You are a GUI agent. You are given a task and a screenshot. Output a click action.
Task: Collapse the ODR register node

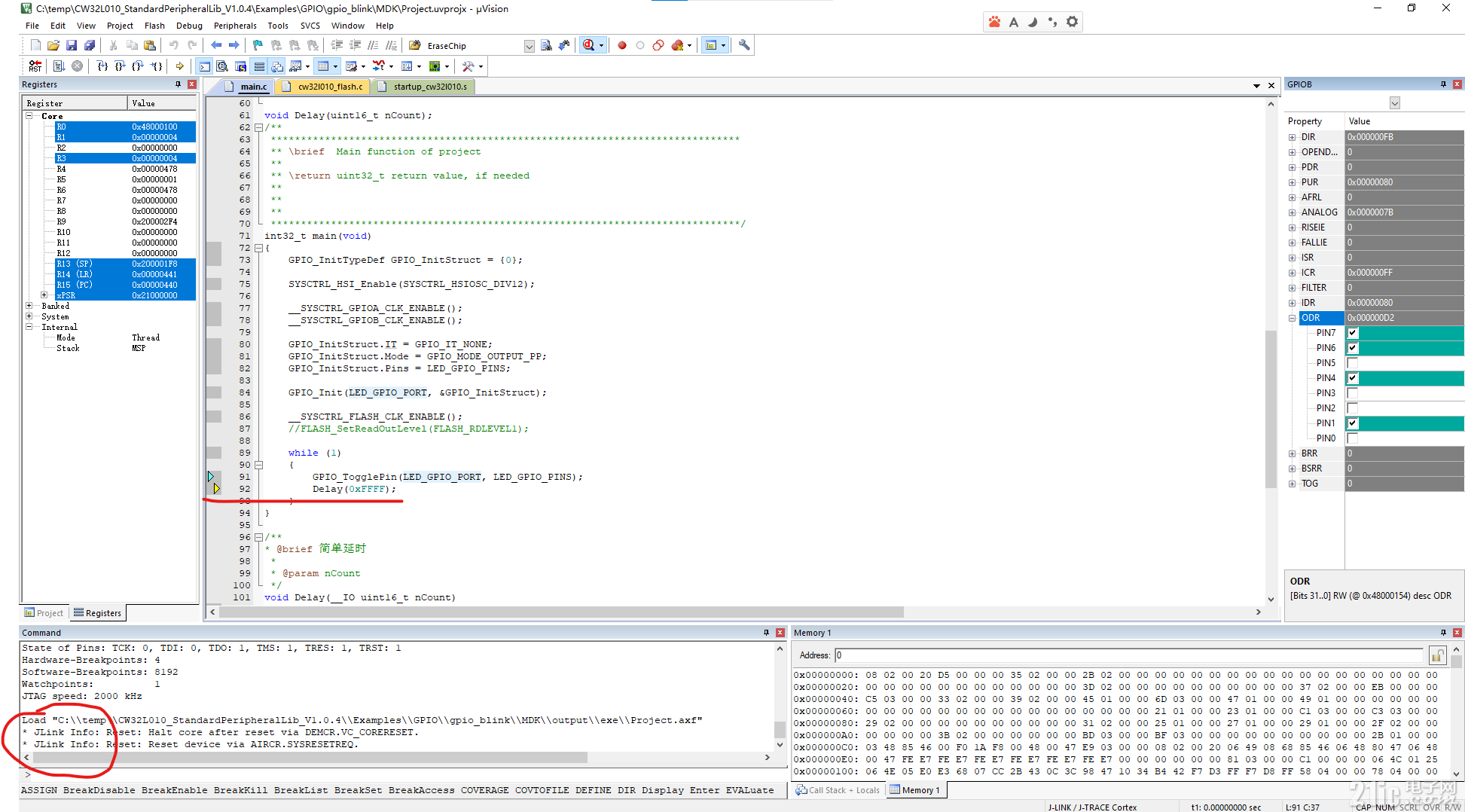coord(1293,318)
